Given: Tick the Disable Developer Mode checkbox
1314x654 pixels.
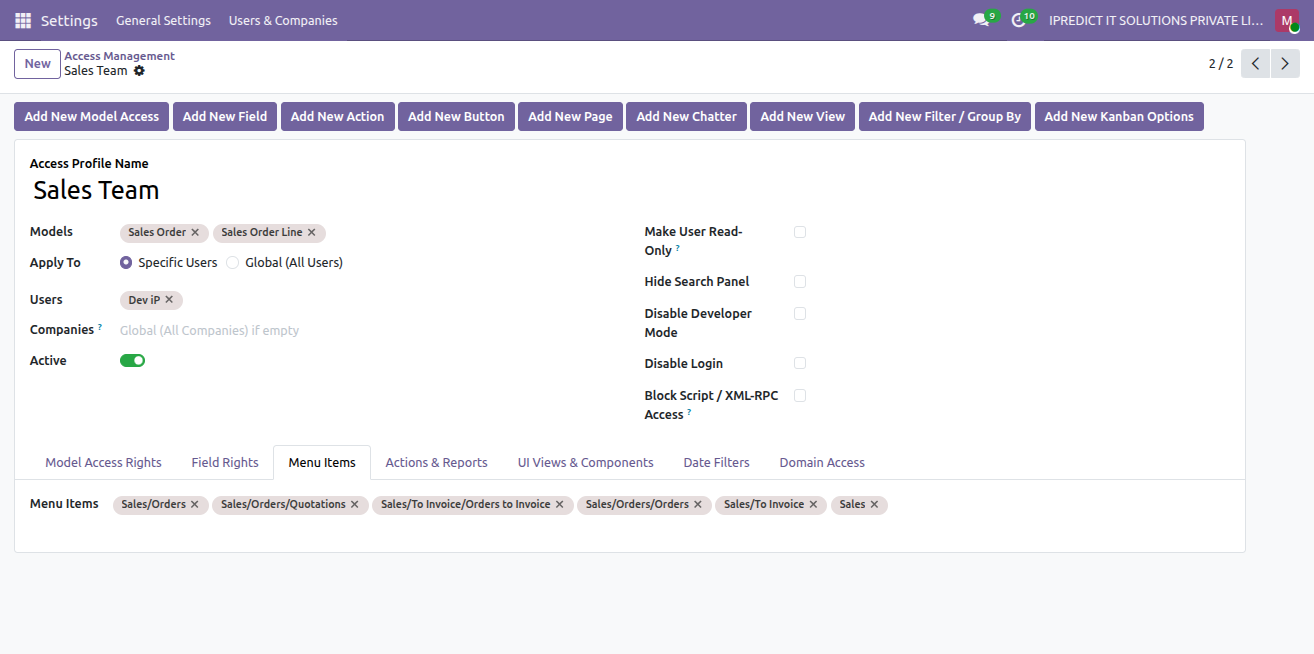Looking at the screenshot, I should [x=800, y=314].
